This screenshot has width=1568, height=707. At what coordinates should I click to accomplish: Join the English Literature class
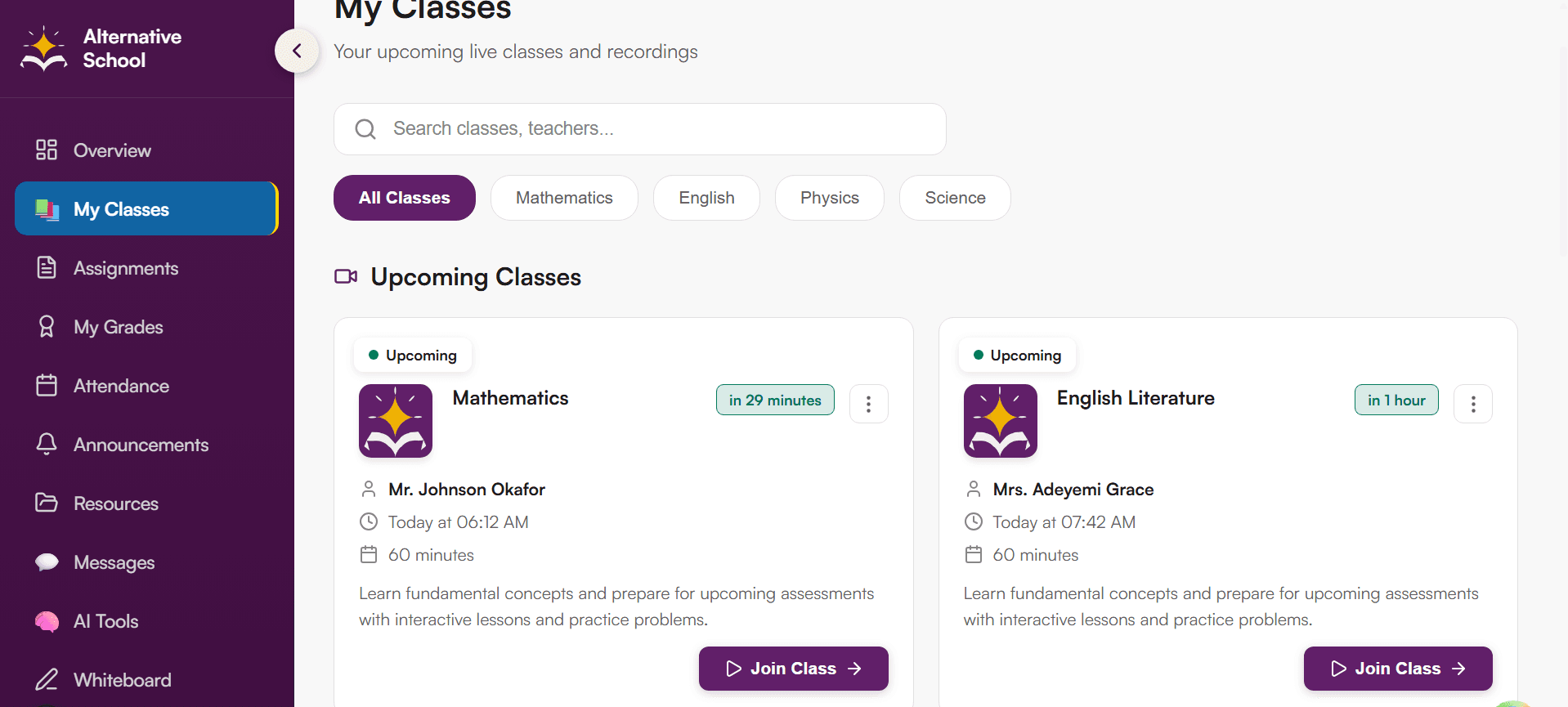[x=1397, y=668]
